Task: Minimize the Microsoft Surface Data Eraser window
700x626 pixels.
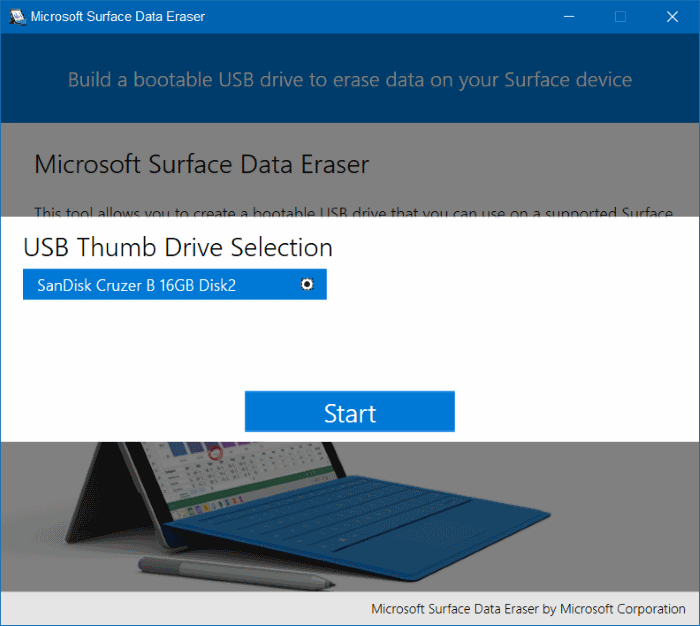Action: 569,17
